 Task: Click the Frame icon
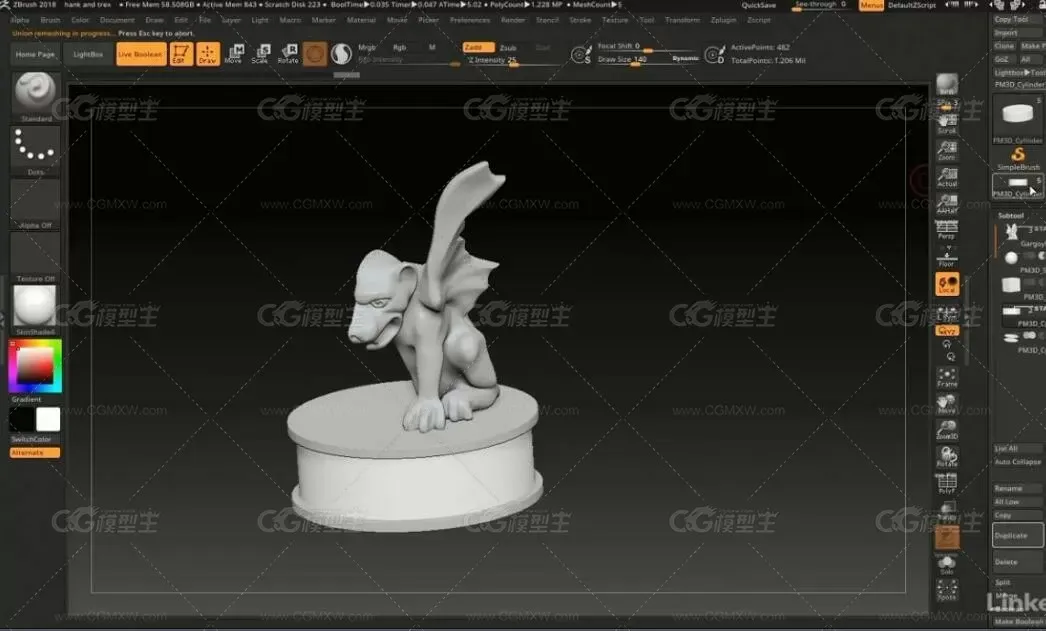(947, 378)
